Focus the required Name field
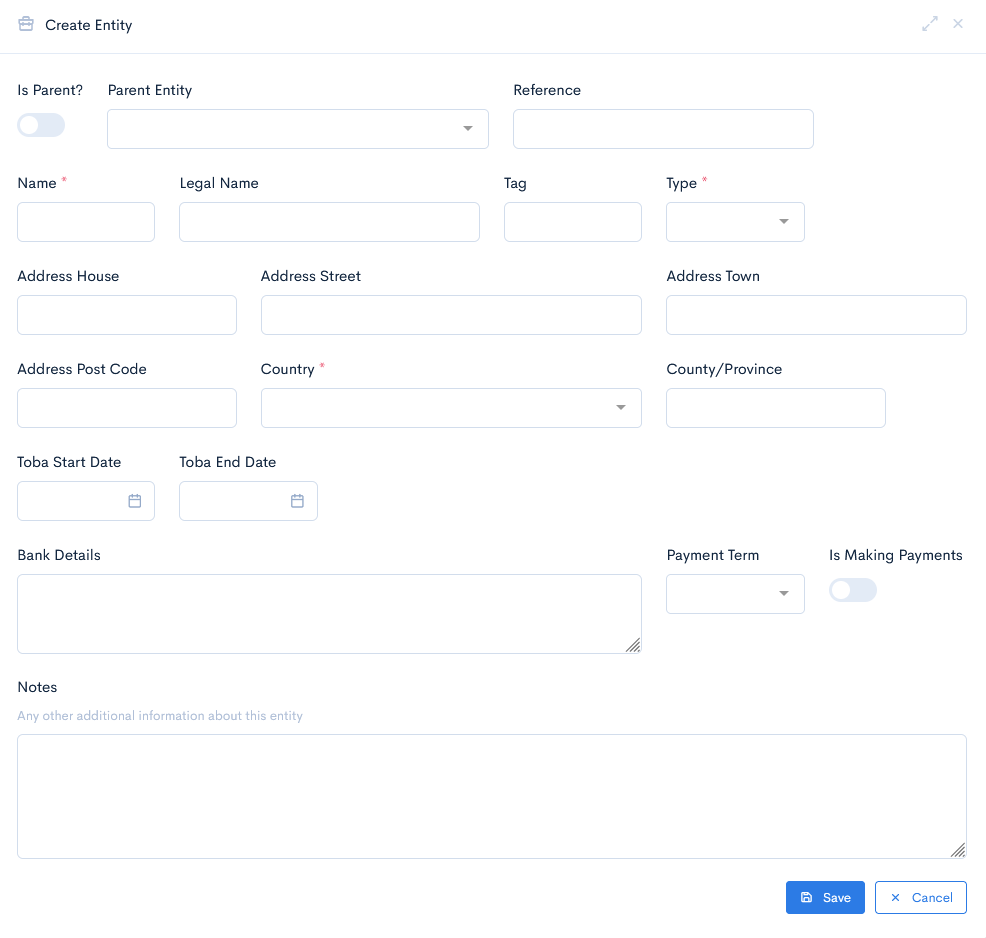 click(x=85, y=221)
